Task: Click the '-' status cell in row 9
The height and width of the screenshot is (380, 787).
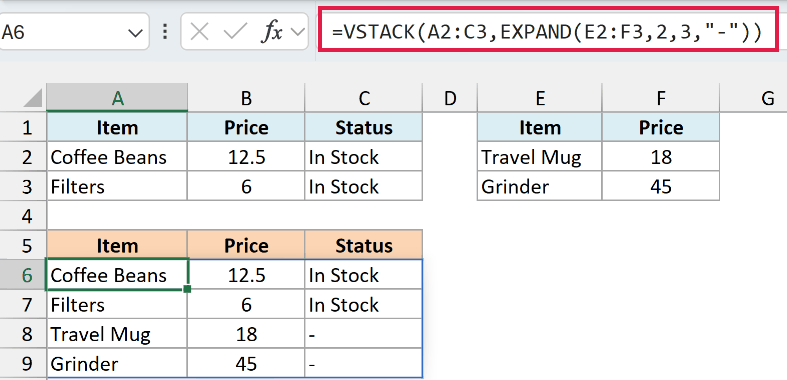Action: 363,363
